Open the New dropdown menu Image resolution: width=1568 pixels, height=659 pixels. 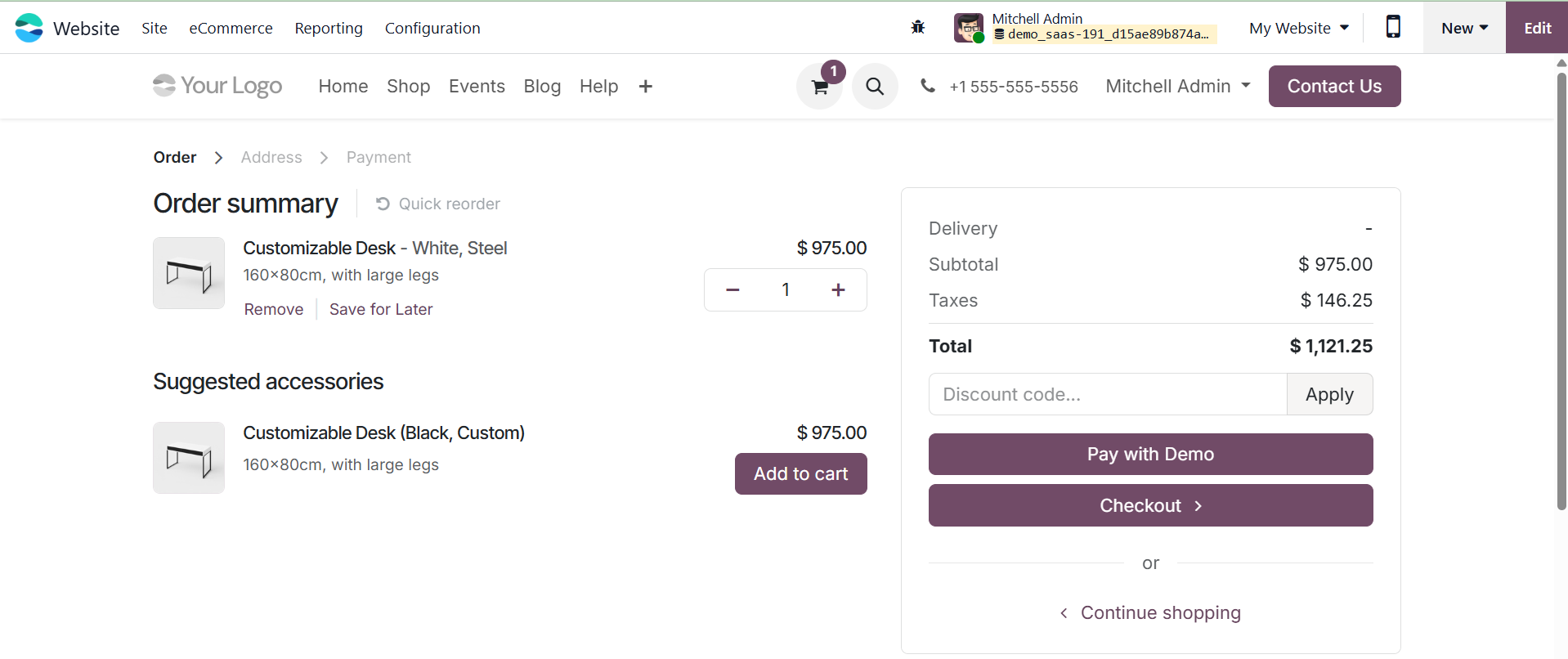pyautogui.click(x=1464, y=29)
